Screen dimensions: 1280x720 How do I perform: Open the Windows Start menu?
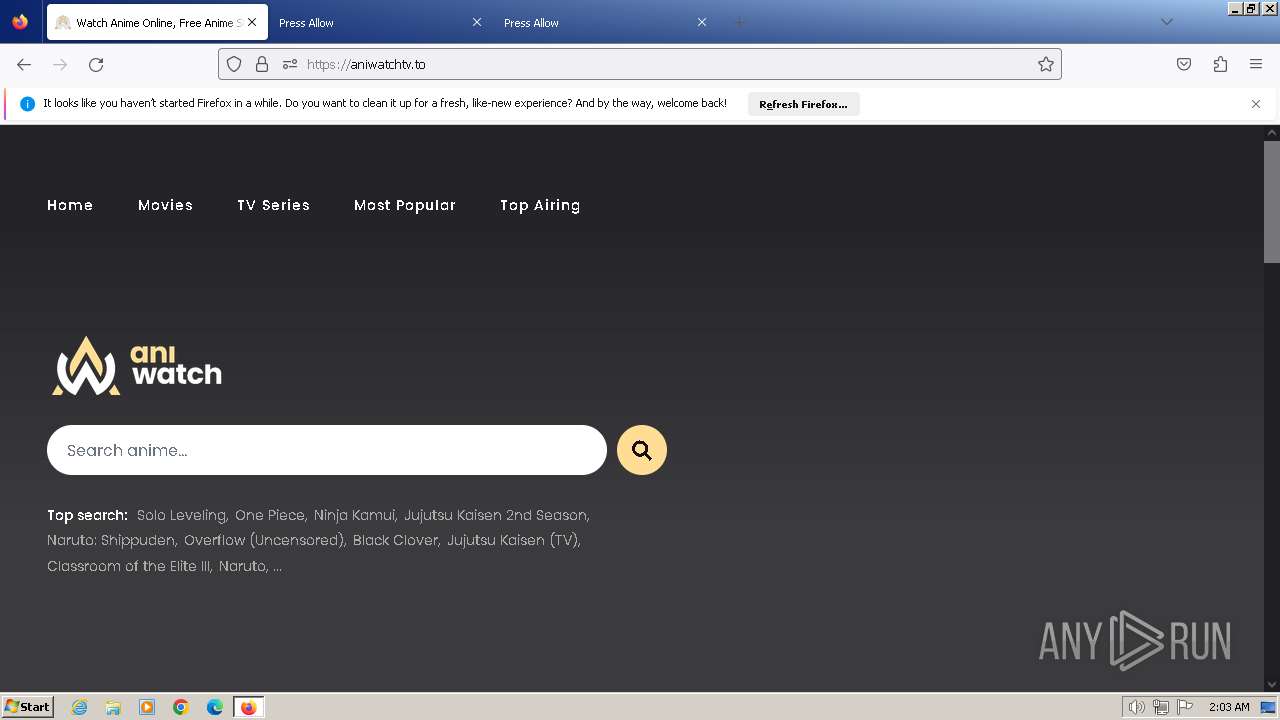[x=27, y=706]
